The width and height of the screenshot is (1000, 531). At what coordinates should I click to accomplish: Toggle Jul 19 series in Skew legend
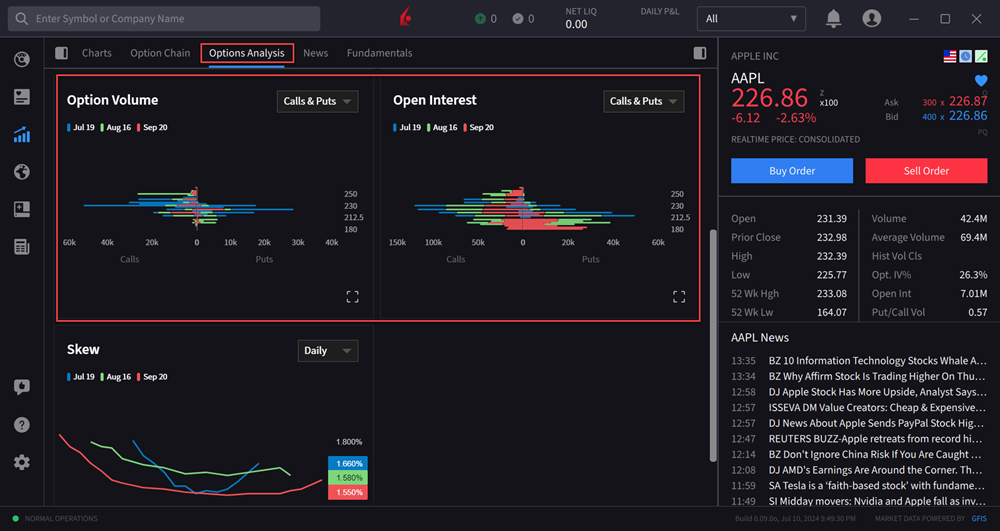coord(81,377)
